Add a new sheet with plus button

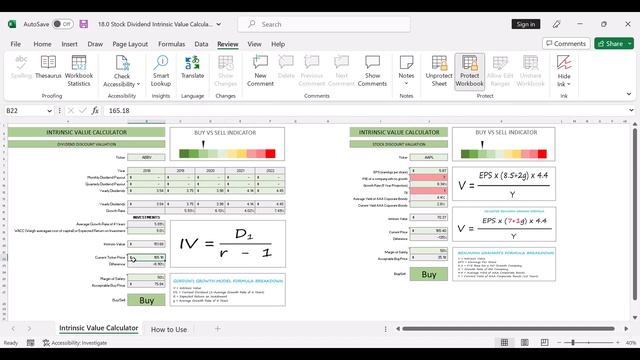tap(218, 329)
